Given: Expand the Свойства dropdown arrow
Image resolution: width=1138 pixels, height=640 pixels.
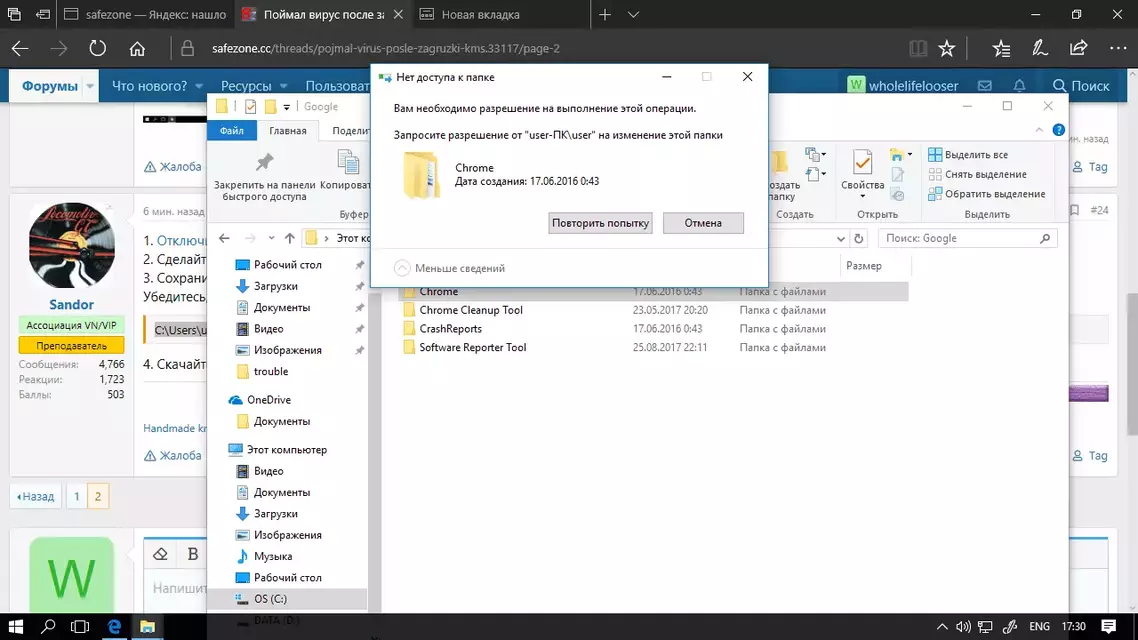Looking at the screenshot, I should (x=862, y=197).
